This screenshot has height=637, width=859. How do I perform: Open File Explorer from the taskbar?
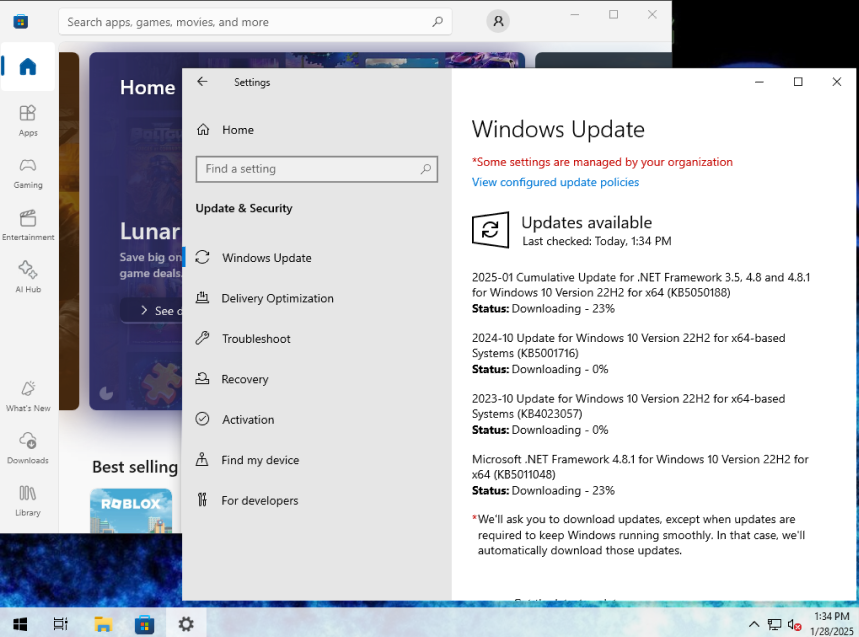tap(103, 624)
